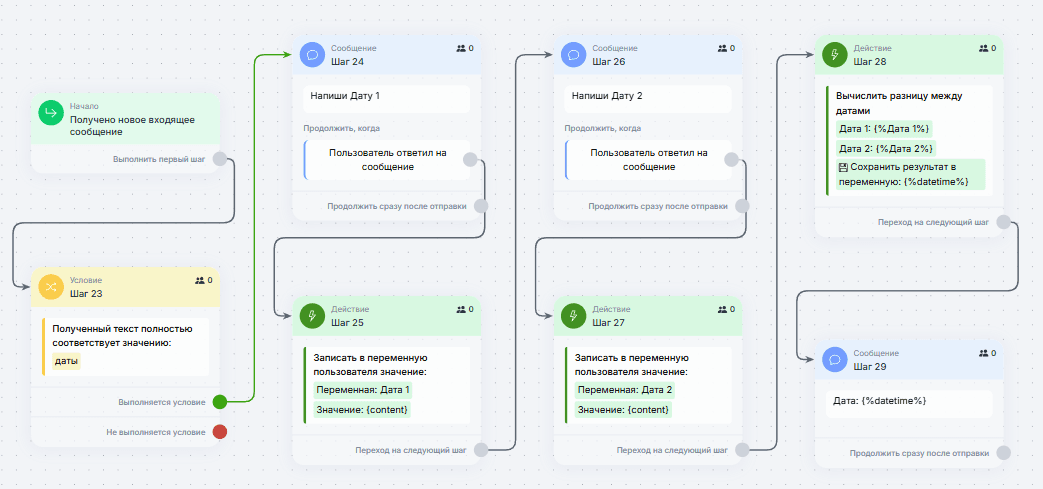Viewport: 1043px width, 489px height.
Task: Click the Дата 1: {%Дата 1%} tag
Action: point(884,129)
